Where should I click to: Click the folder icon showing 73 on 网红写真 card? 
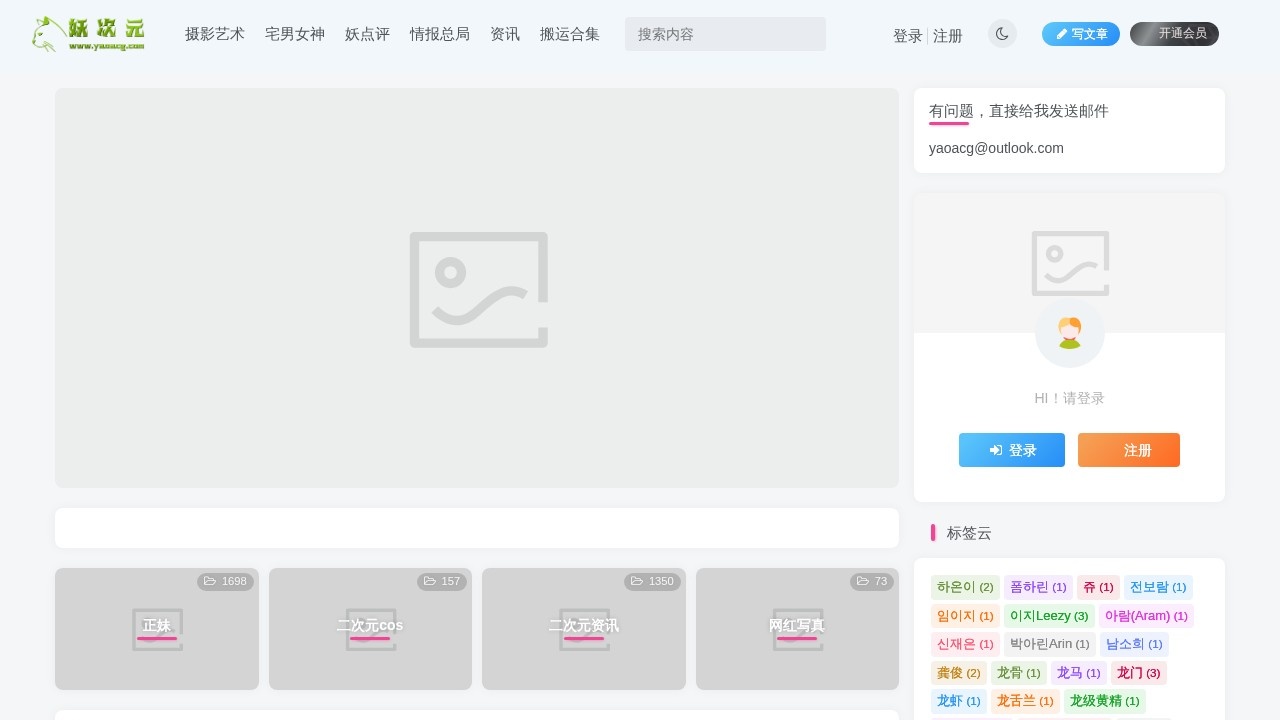862,581
